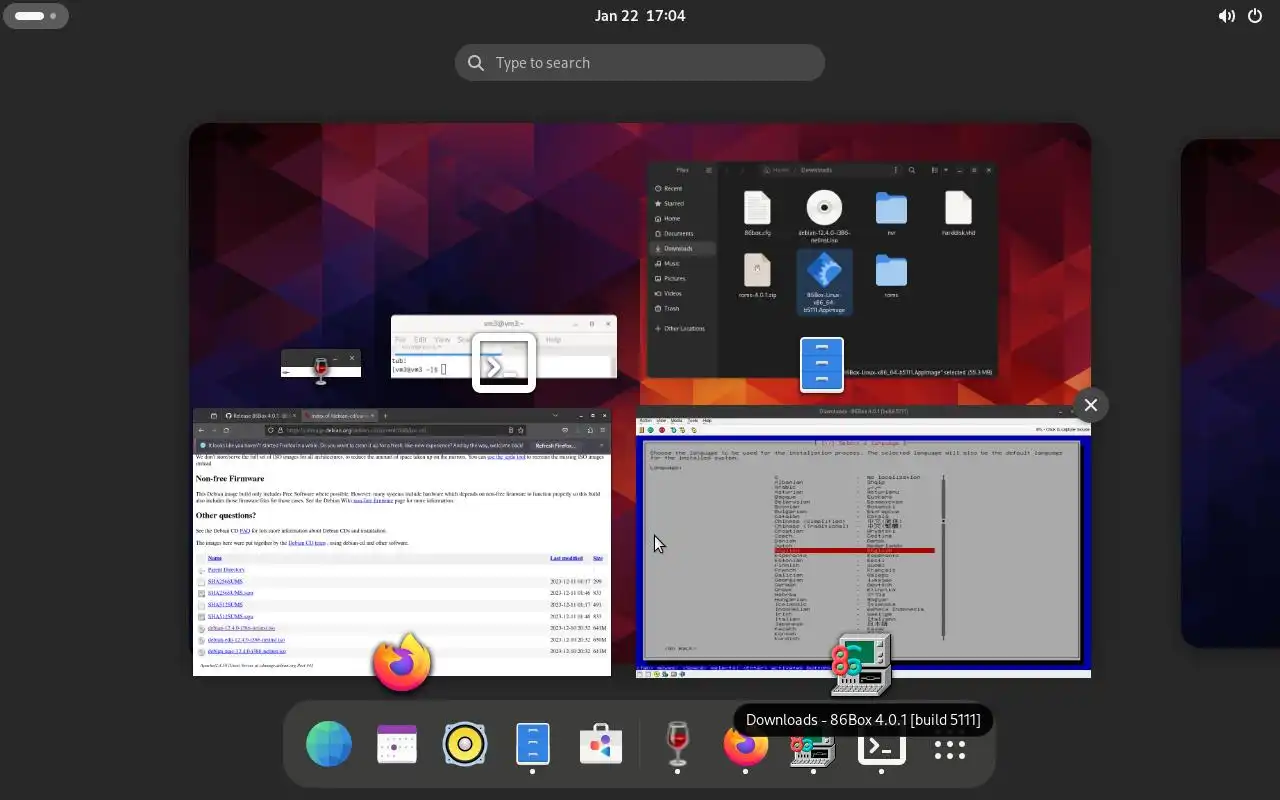Screen dimensions: 1280x800
Task: Click the terminal prompt icon on the terminal thumbnail
Action: click(x=504, y=364)
